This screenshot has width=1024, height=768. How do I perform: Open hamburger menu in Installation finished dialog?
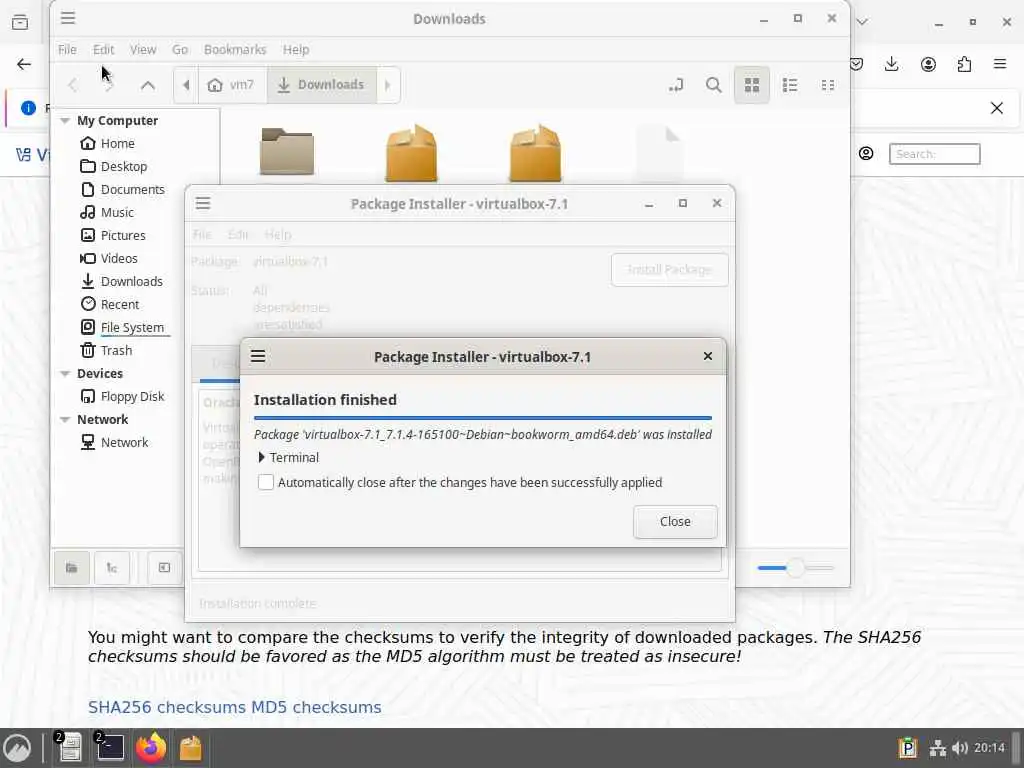point(258,356)
